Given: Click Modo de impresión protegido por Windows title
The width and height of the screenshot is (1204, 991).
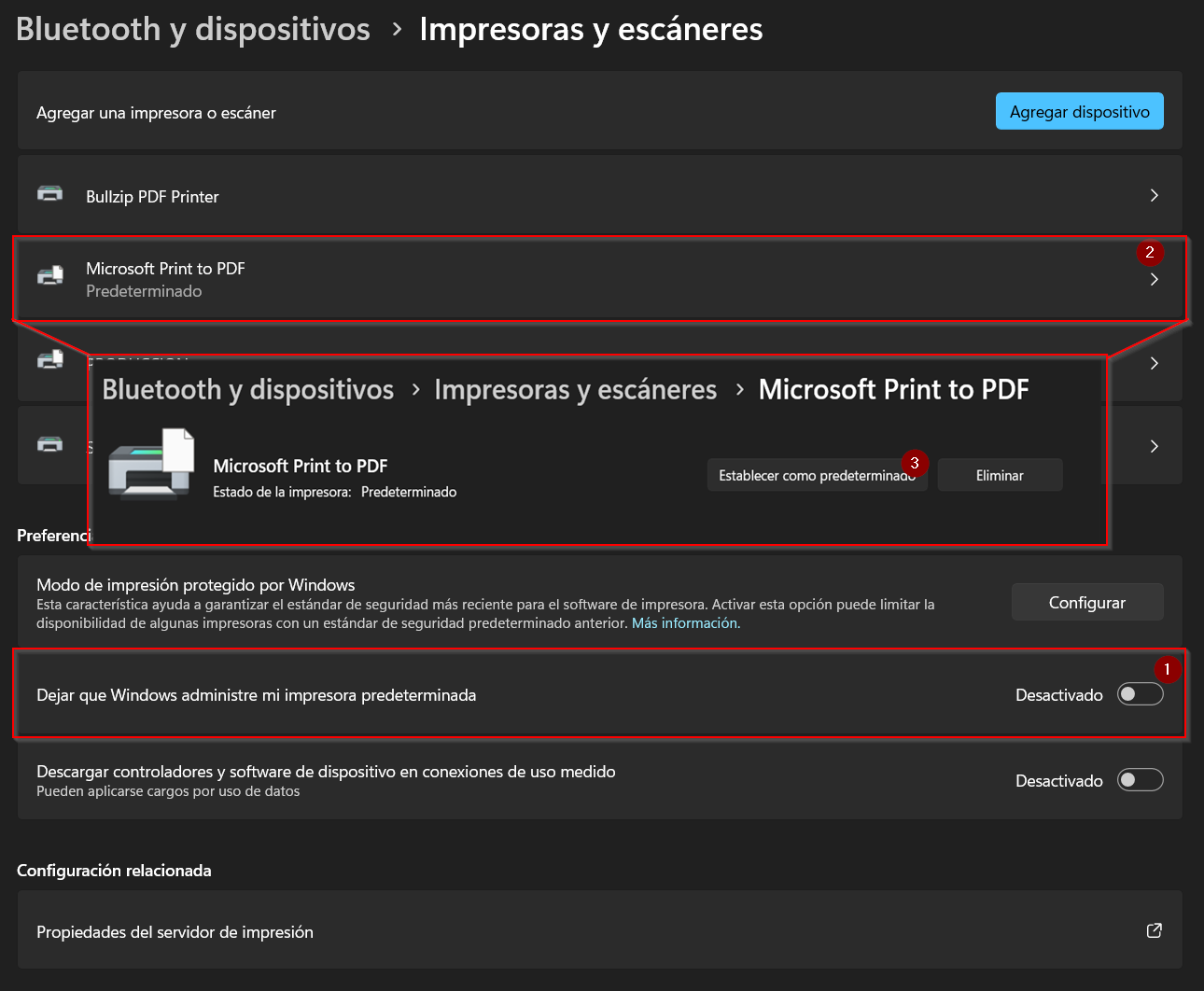Looking at the screenshot, I should [x=196, y=585].
